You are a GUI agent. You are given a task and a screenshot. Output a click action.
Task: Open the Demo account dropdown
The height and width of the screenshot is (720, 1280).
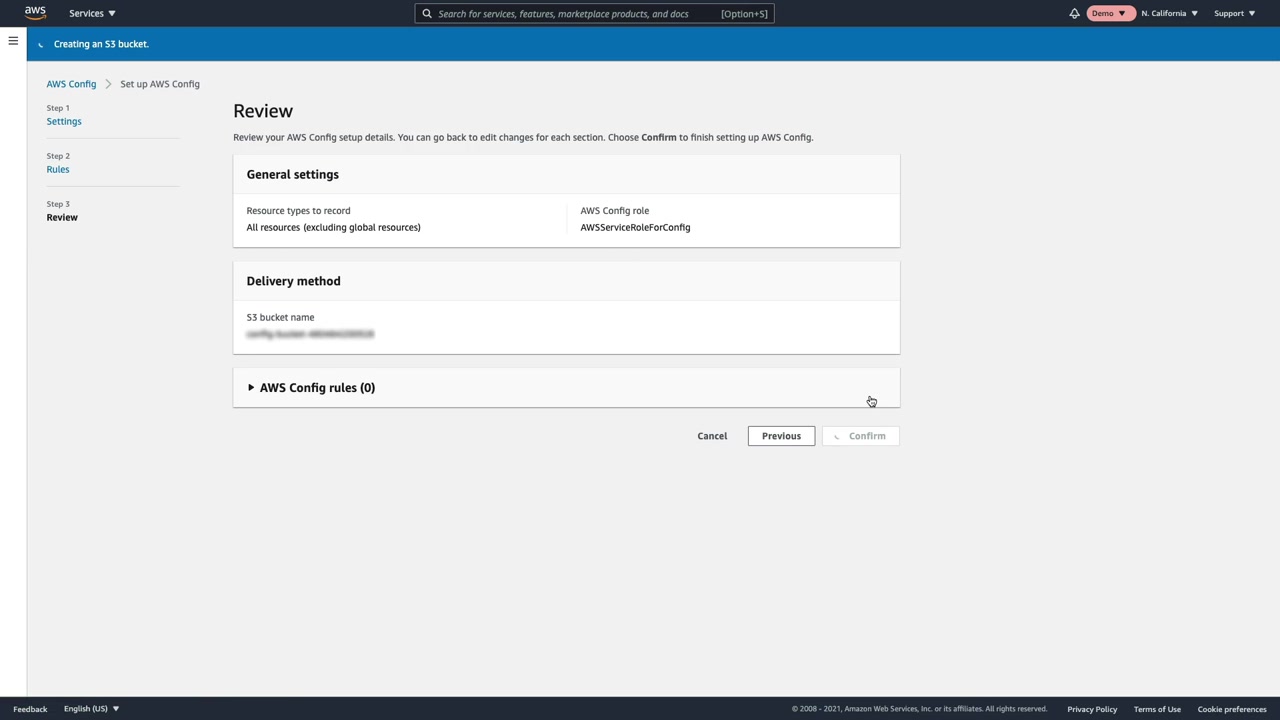(1108, 13)
